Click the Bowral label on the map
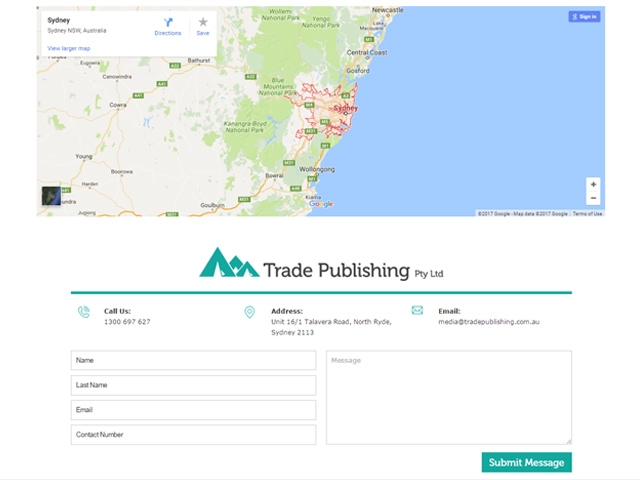Image resolution: width=640 pixels, height=480 pixels. click(x=274, y=176)
